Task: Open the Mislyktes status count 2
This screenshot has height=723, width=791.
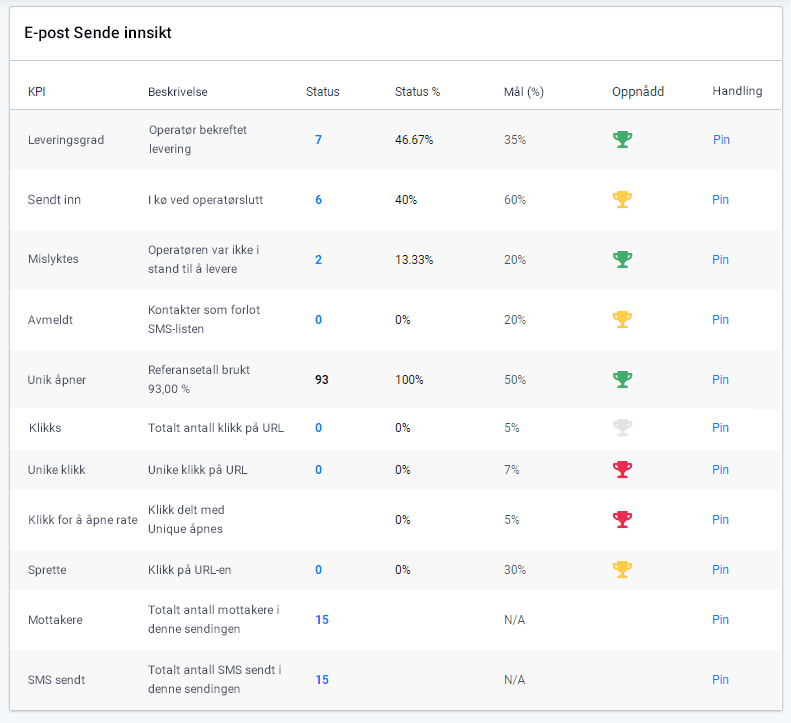Action: coord(319,260)
